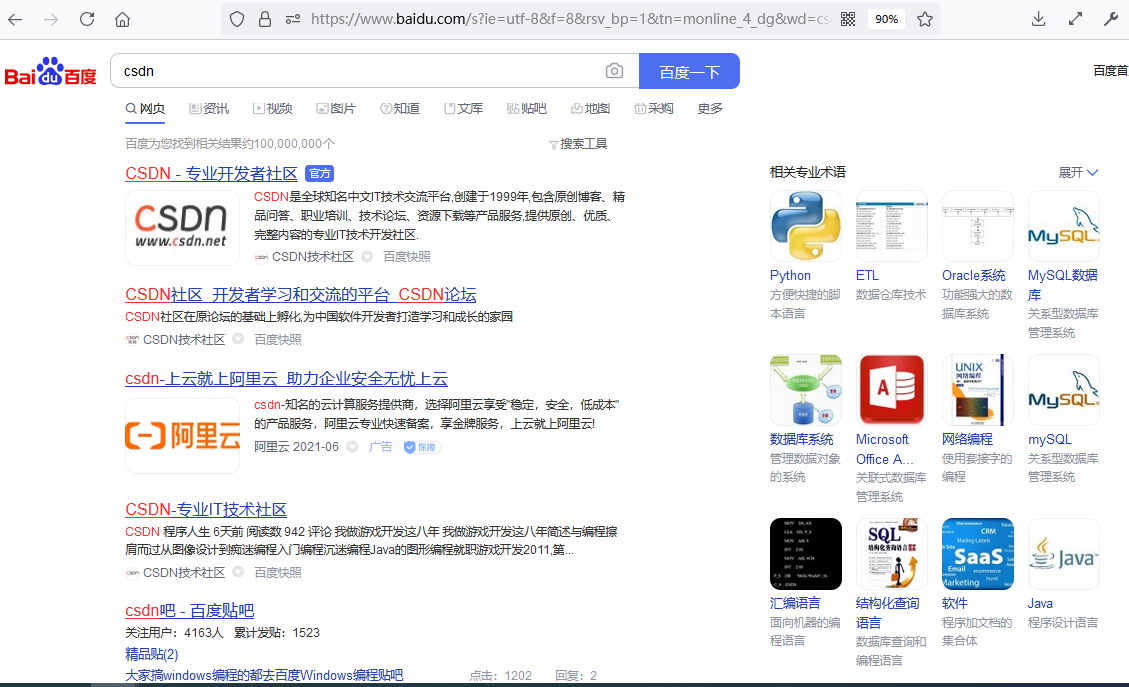Image resolution: width=1129 pixels, height=687 pixels.
Task: Switch to the 贴吧 tab
Action: (526, 109)
